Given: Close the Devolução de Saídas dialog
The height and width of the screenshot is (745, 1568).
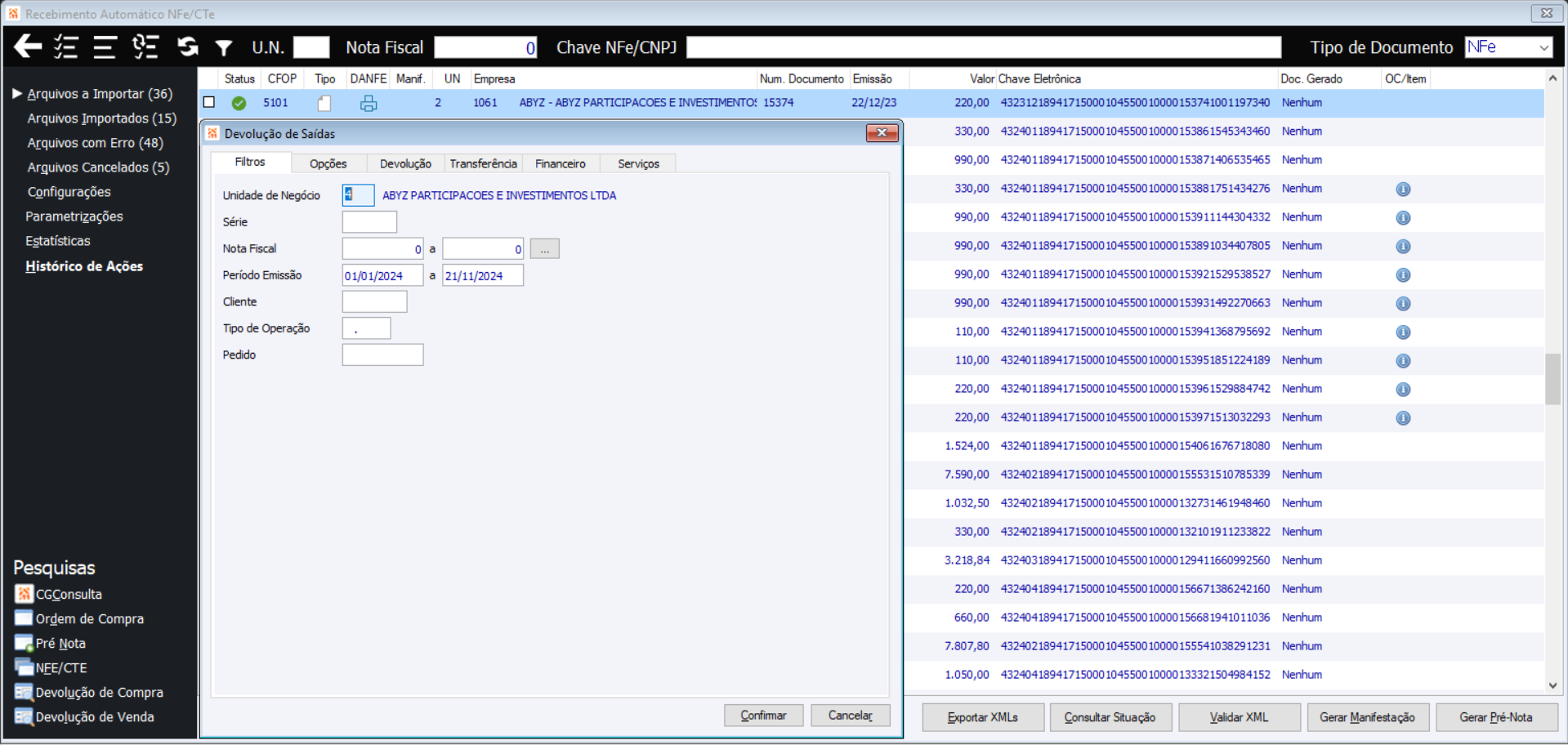Looking at the screenshot, I should coord(882,133).
